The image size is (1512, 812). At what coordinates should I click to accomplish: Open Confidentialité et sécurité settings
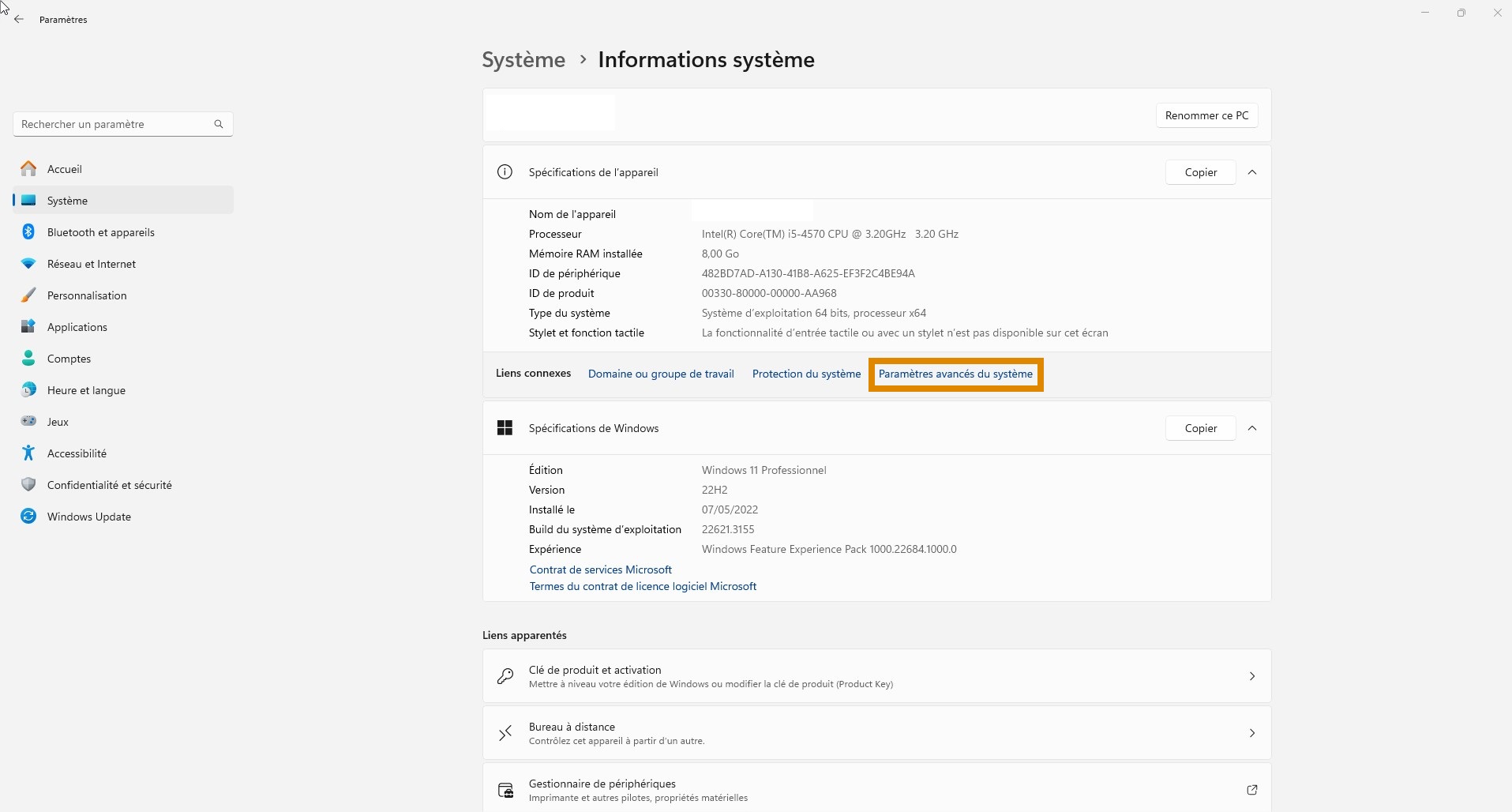(109, 484)
